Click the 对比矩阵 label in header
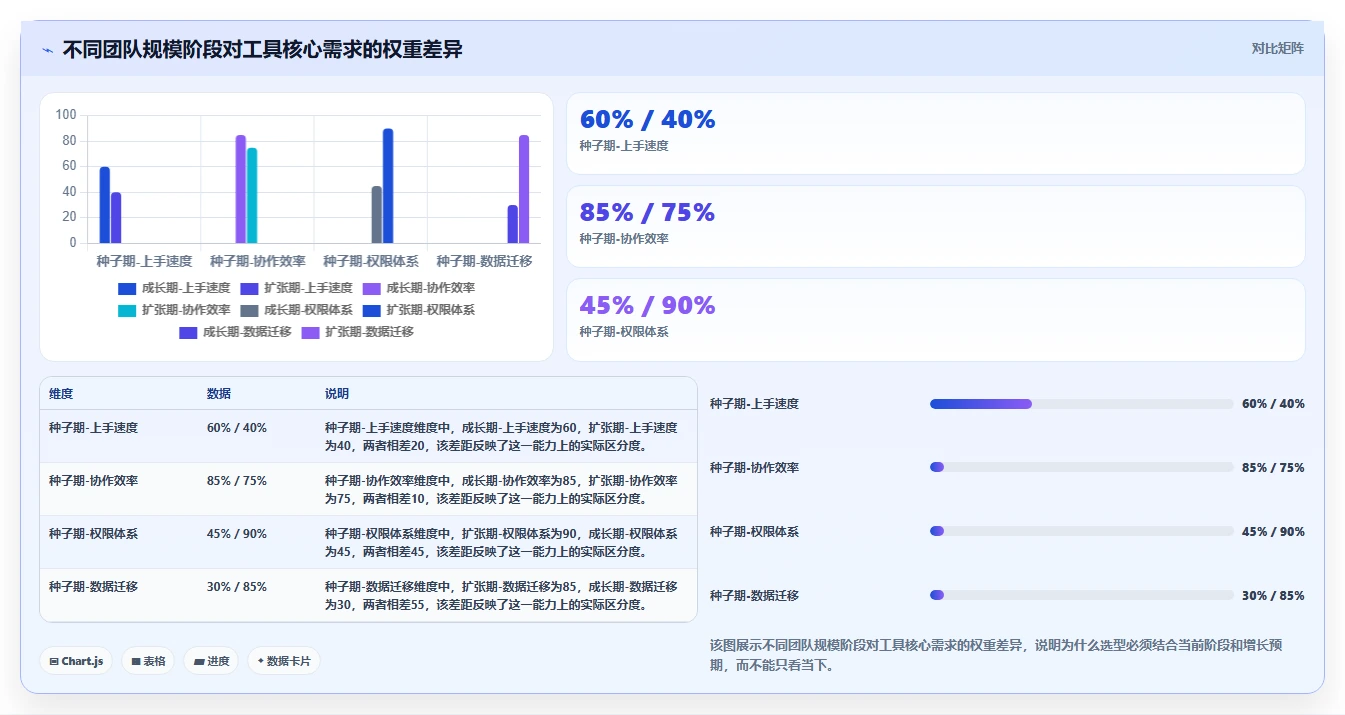Image resolution: width=1345 pixels, height=715 pixels. pos(1277,48)
